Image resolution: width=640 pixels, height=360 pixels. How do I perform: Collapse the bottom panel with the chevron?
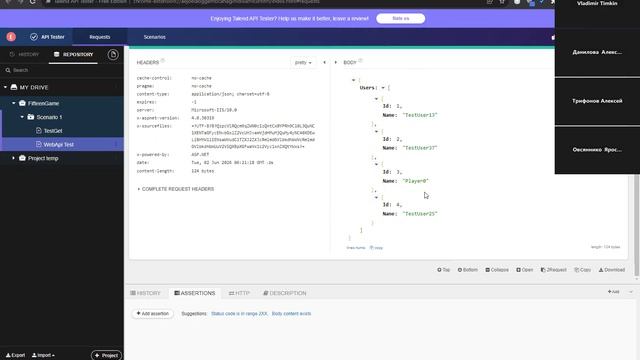pyautogui.click(x=631, y=292)
